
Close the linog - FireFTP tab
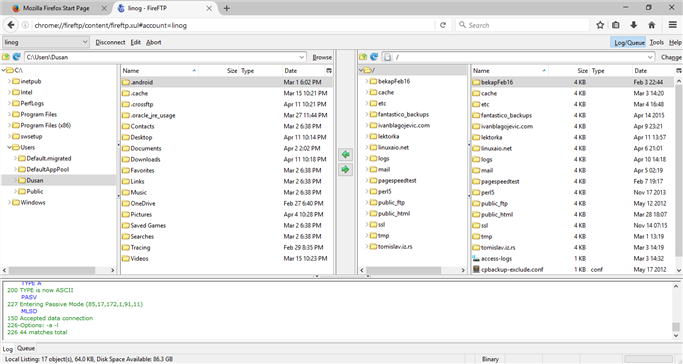point(209,8)
